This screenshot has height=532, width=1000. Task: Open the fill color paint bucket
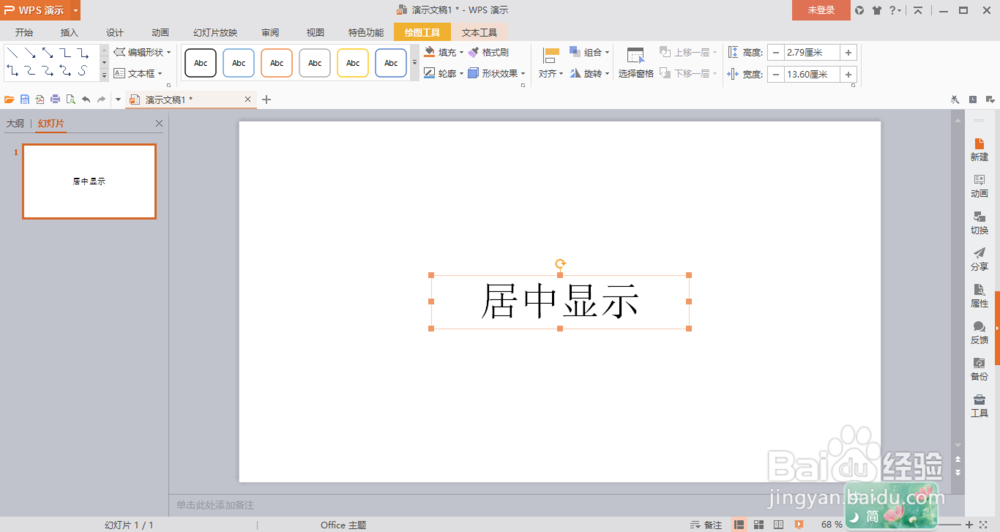[430, 52]
